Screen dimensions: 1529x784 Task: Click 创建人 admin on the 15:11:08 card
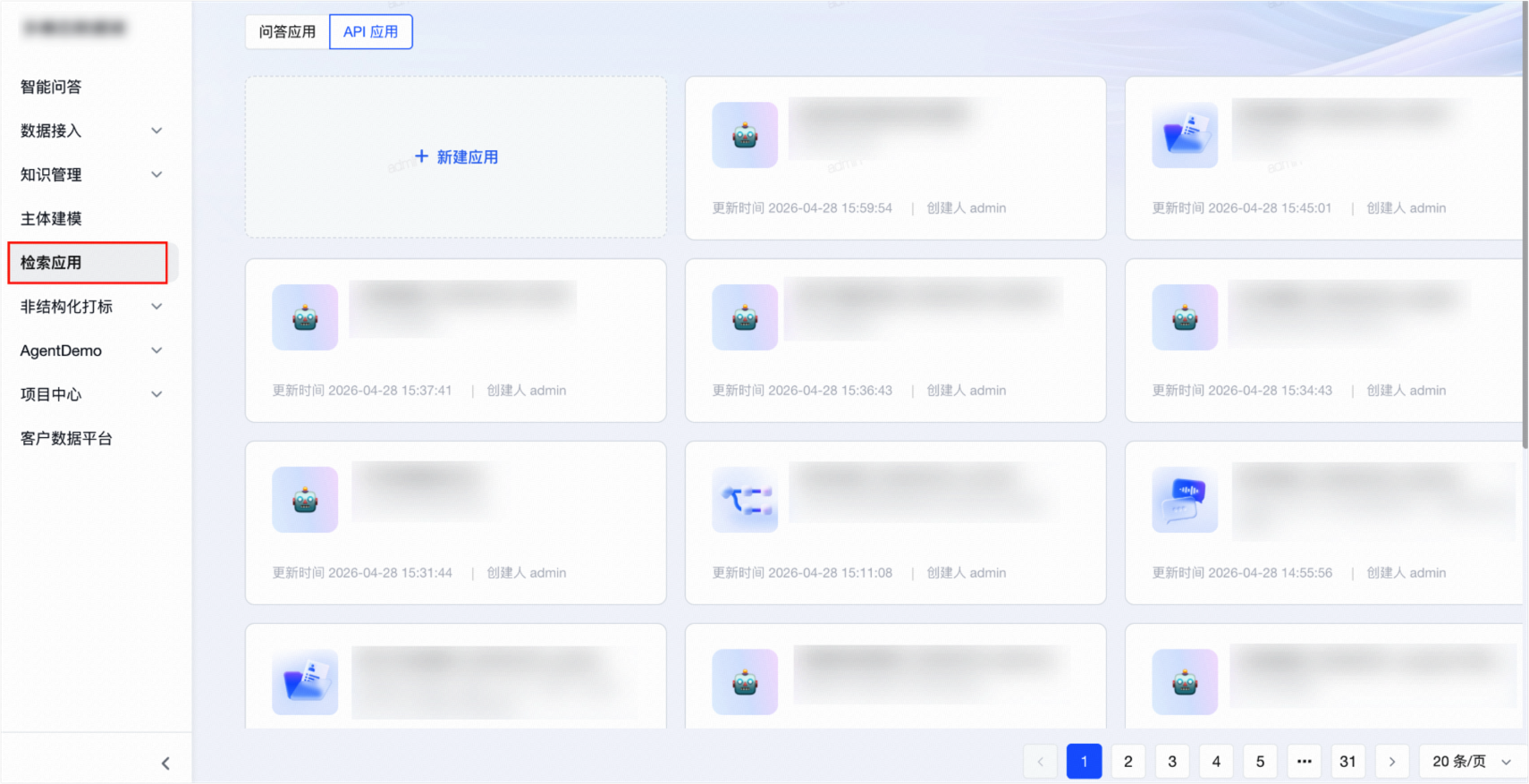click(967, 573)
